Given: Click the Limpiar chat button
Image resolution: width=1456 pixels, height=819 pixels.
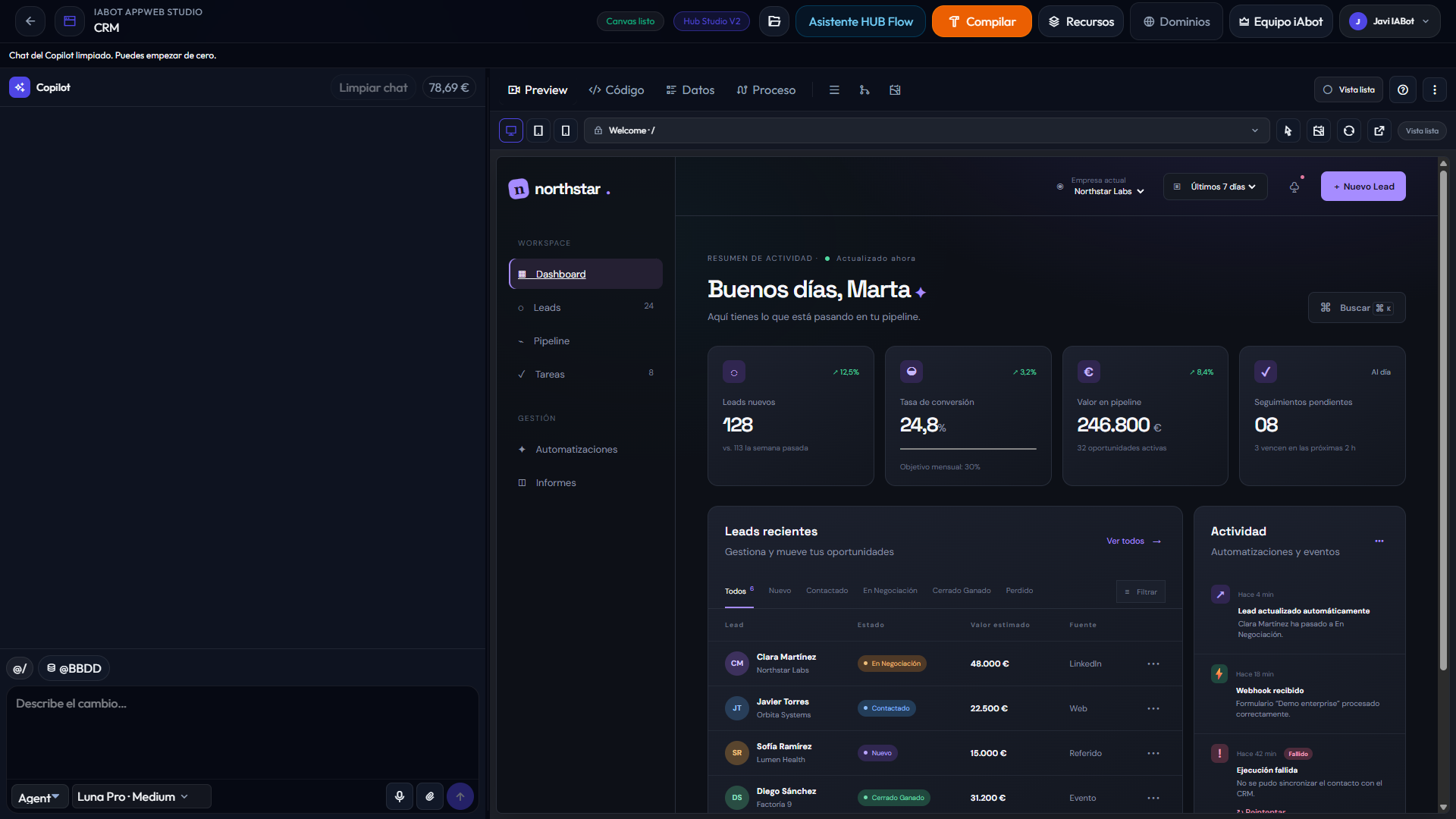Looking at the screenshot, I should 373,88.
